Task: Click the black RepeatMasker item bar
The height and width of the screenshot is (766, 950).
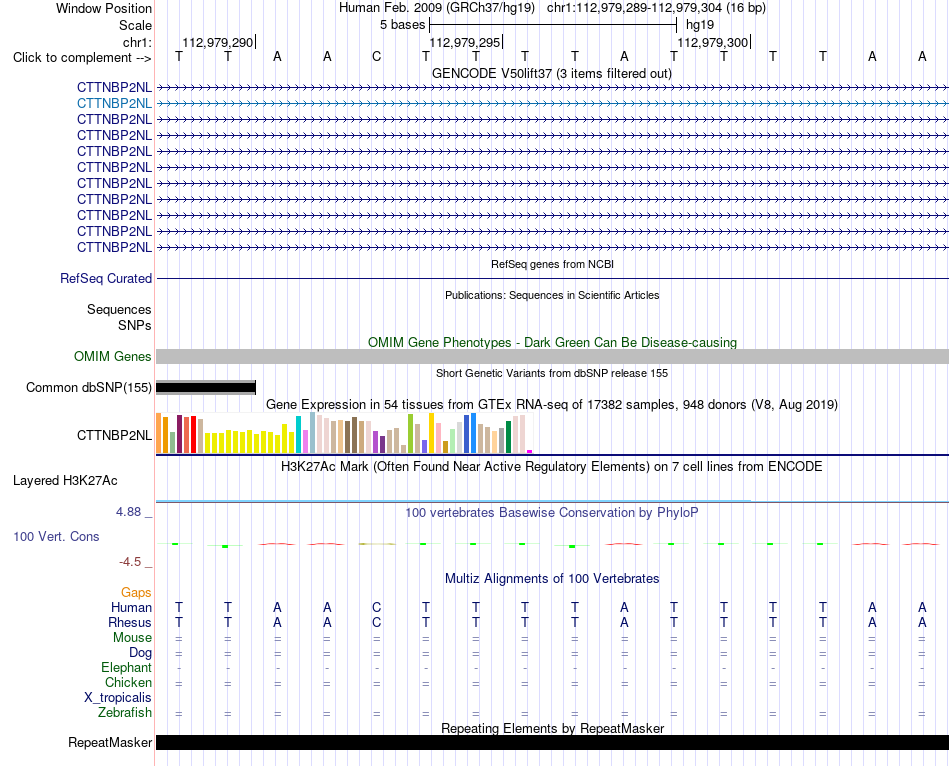Action: click(552, 742)
